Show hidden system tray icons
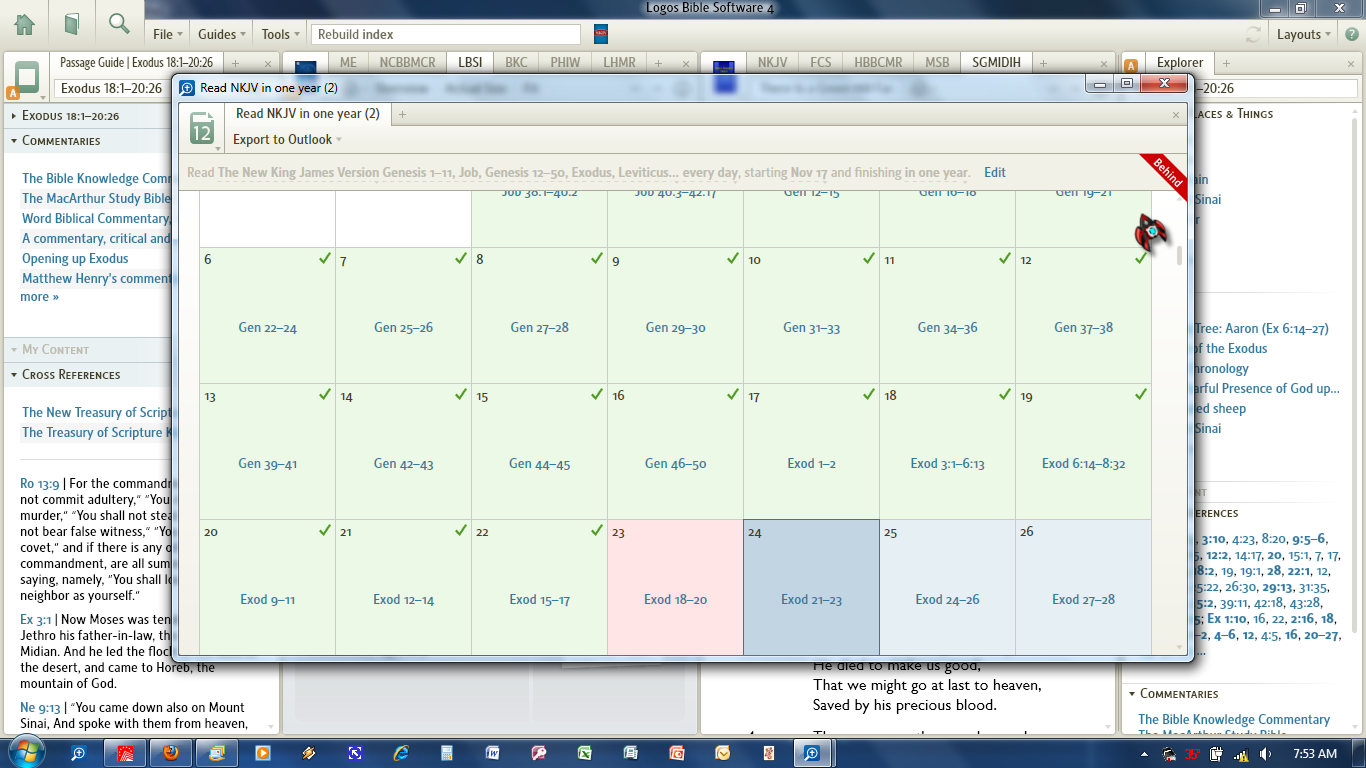 (x=1143, y=754)
